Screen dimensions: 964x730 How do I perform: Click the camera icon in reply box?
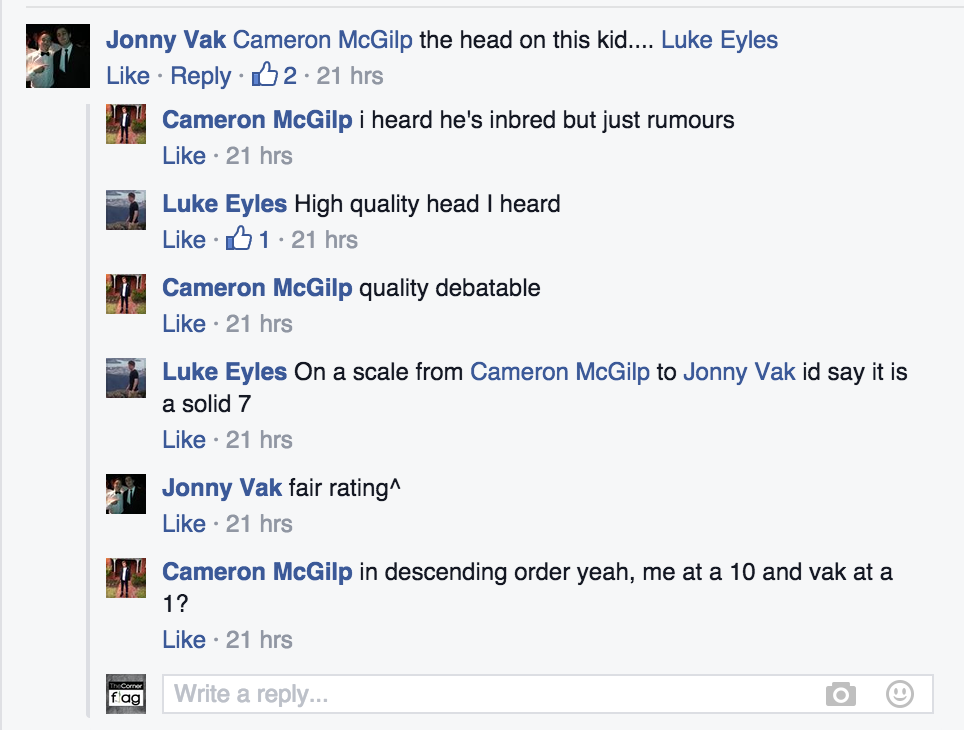(x=841, y=694)
